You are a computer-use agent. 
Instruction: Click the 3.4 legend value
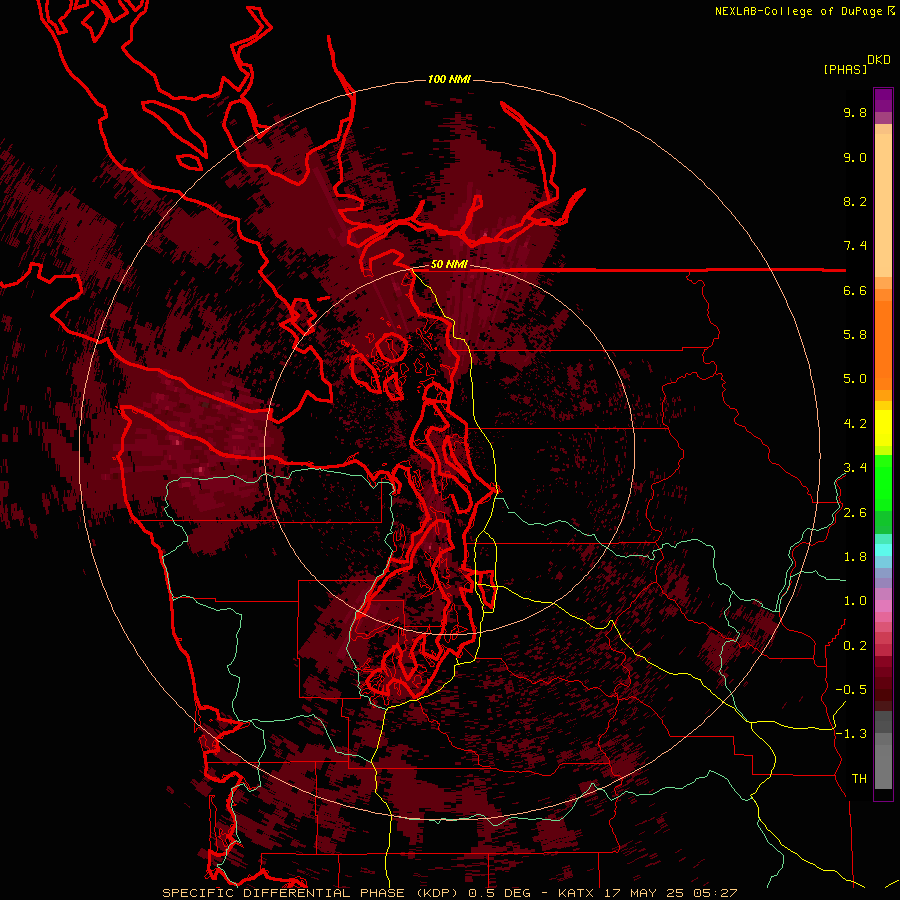pyautogui.click(x=855, y=468)
